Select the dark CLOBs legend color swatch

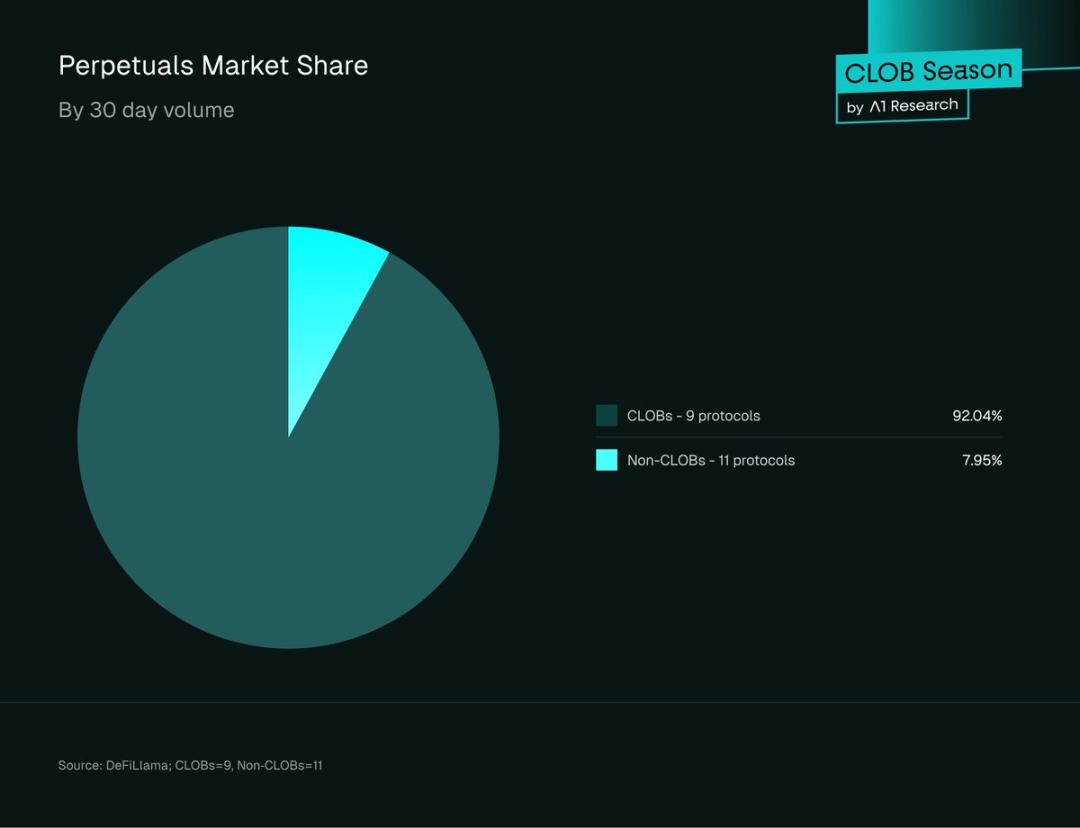pyautogui.click(x=606, y=416)
